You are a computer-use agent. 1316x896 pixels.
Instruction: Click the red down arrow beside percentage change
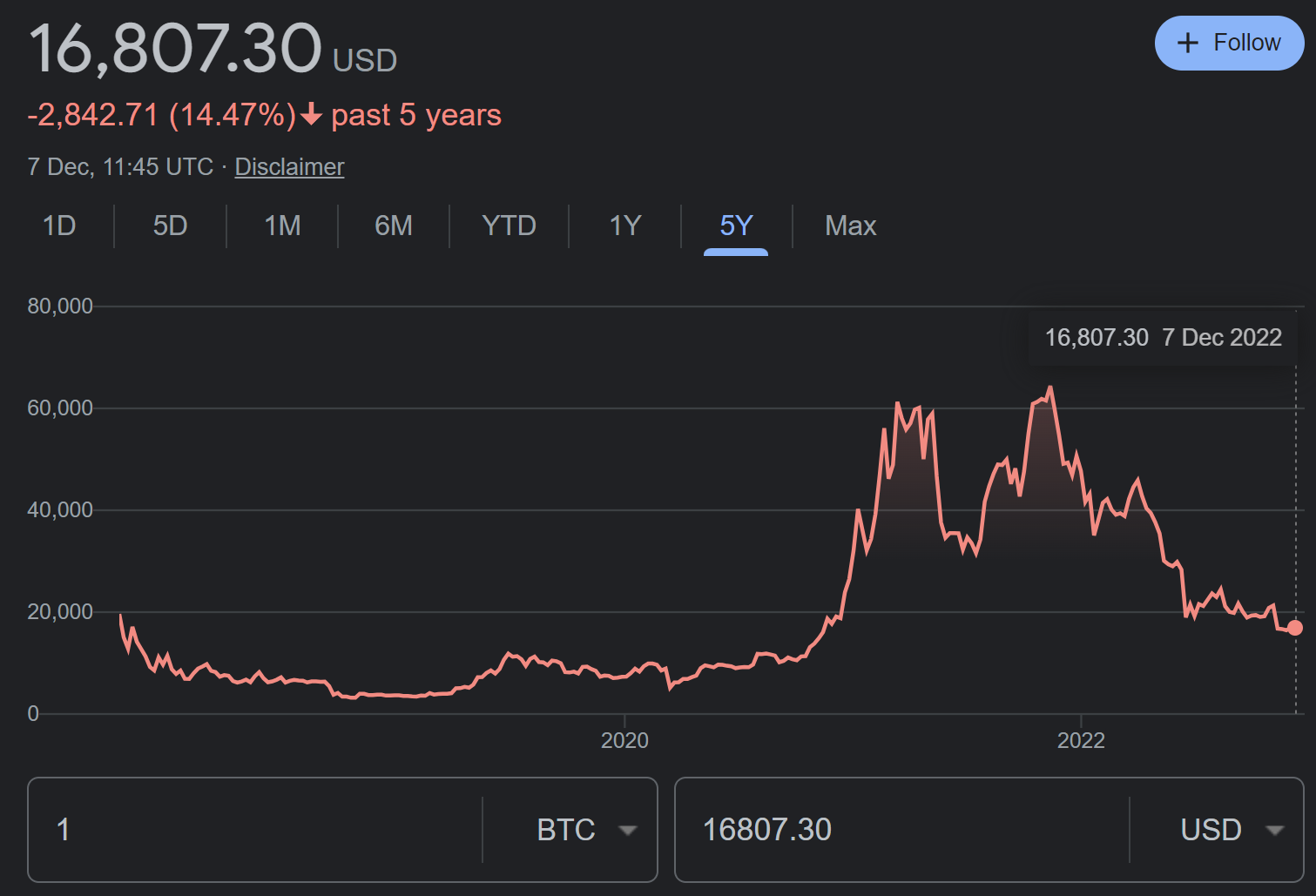pyautogui.click(x=311, y=115)
